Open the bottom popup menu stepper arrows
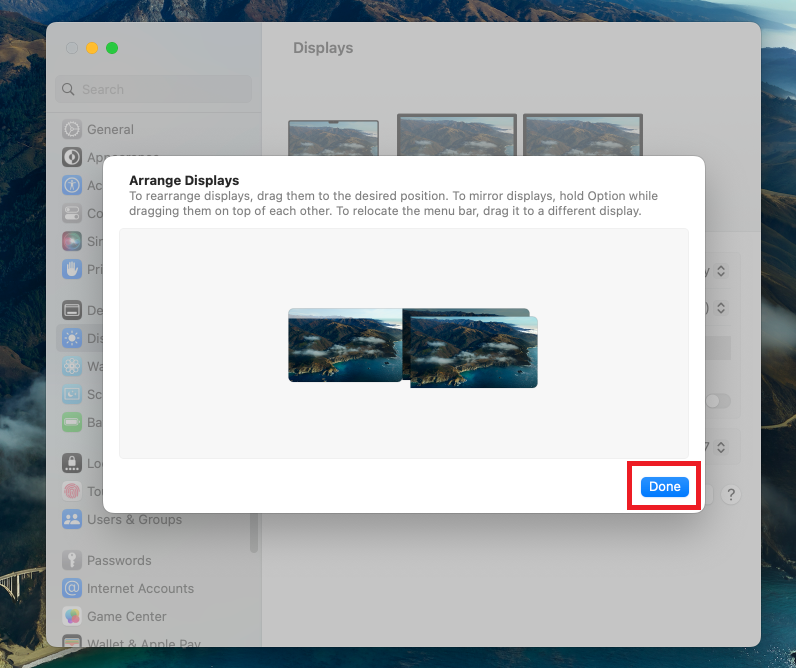796x668 pixels. click(720, 446)
